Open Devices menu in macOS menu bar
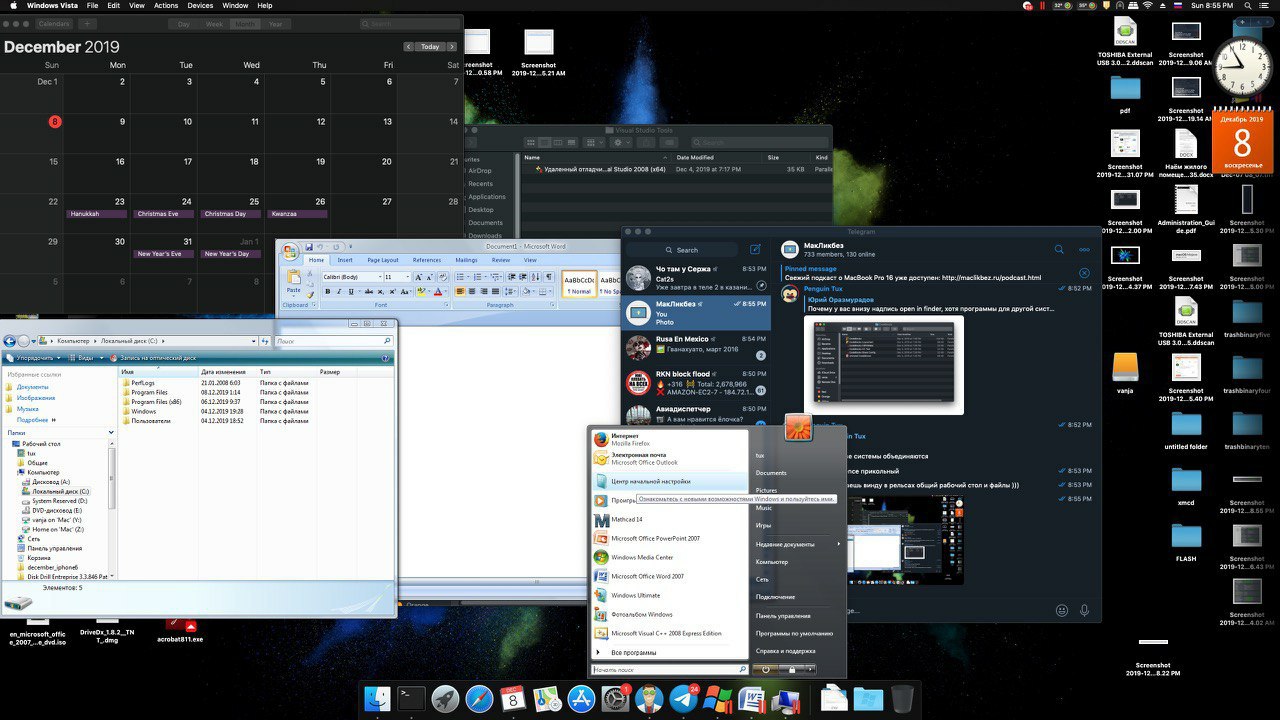 200,6
